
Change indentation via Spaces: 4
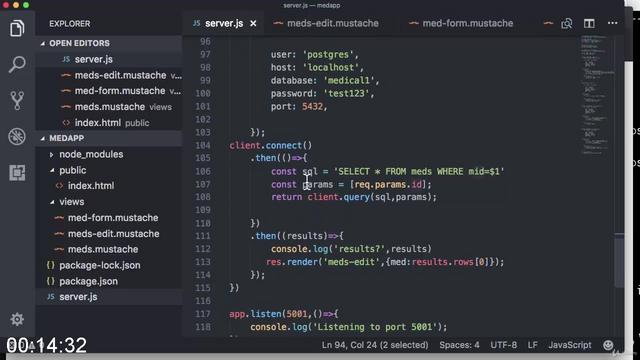click(x=459, y=345)
